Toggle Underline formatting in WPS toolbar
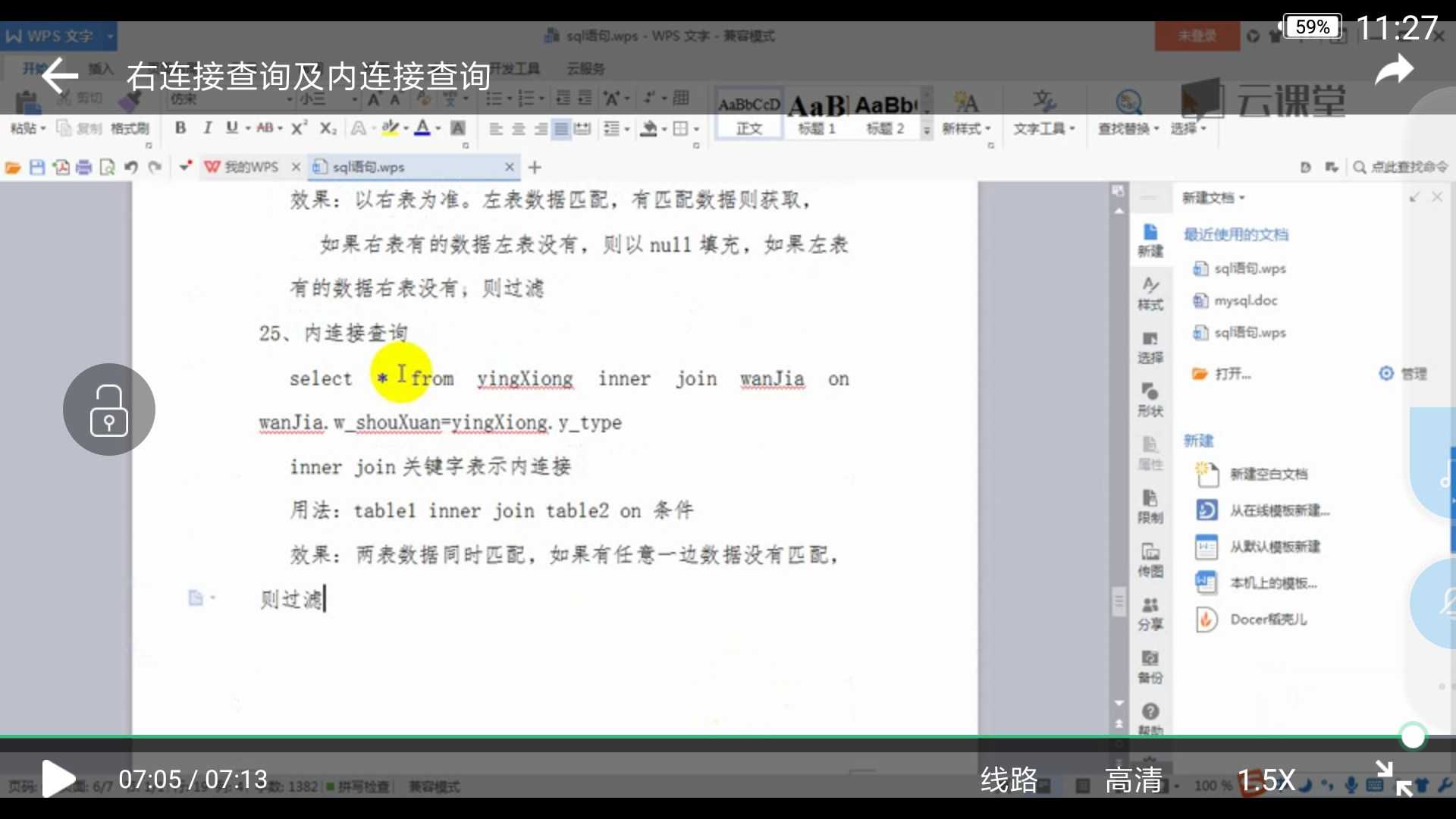 tap(231, 127)
